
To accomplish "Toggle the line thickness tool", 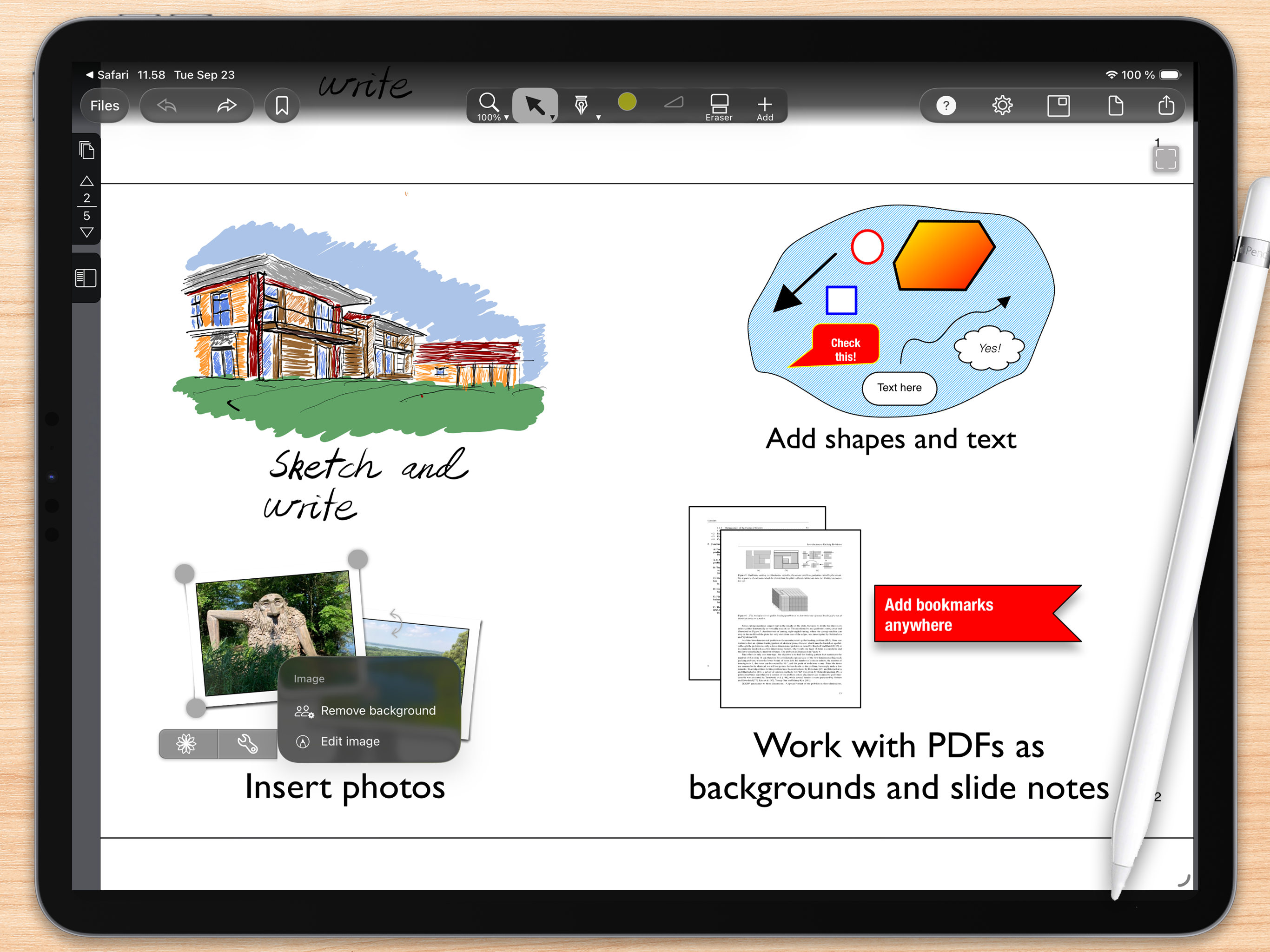I will click(674, 103).
